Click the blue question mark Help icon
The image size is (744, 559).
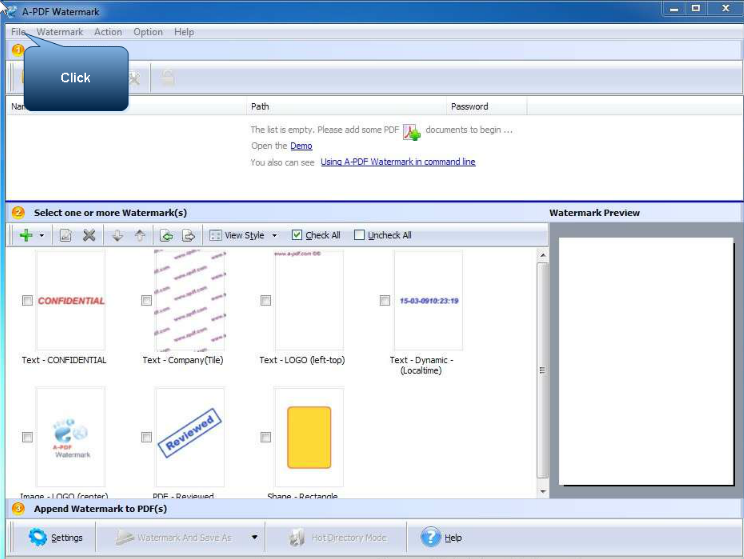[x=430, y=537]
